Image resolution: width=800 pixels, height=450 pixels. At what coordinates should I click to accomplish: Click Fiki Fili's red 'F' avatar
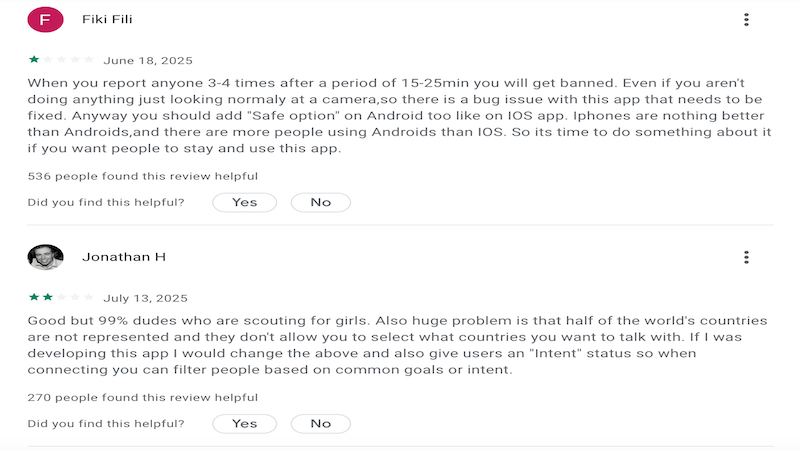point(45,20)
